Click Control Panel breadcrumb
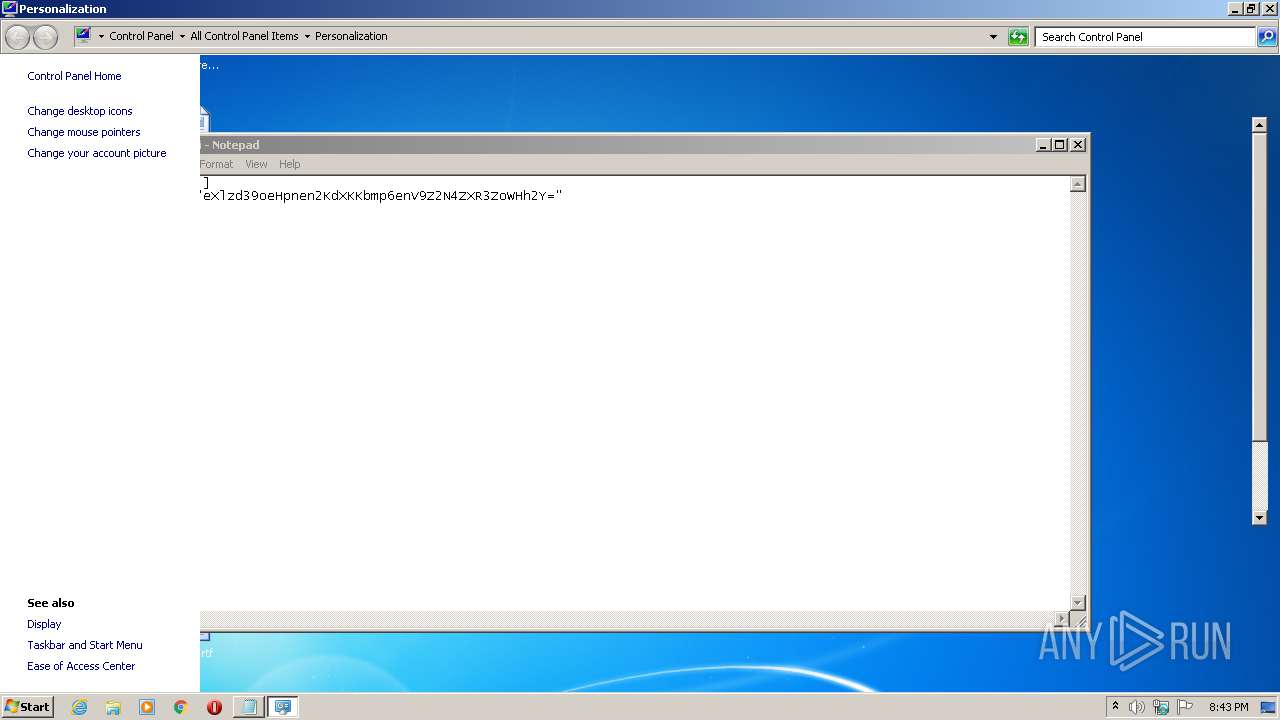The image size is (1280, 720). tap(141, 36)
